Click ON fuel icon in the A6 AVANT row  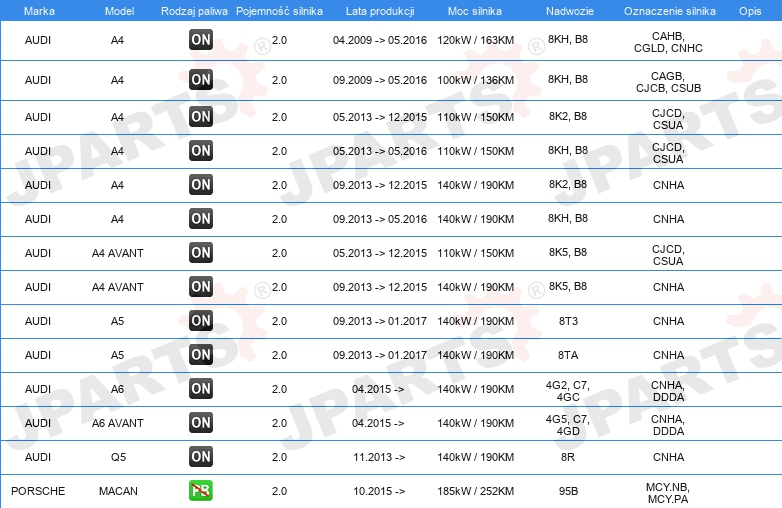201,423
